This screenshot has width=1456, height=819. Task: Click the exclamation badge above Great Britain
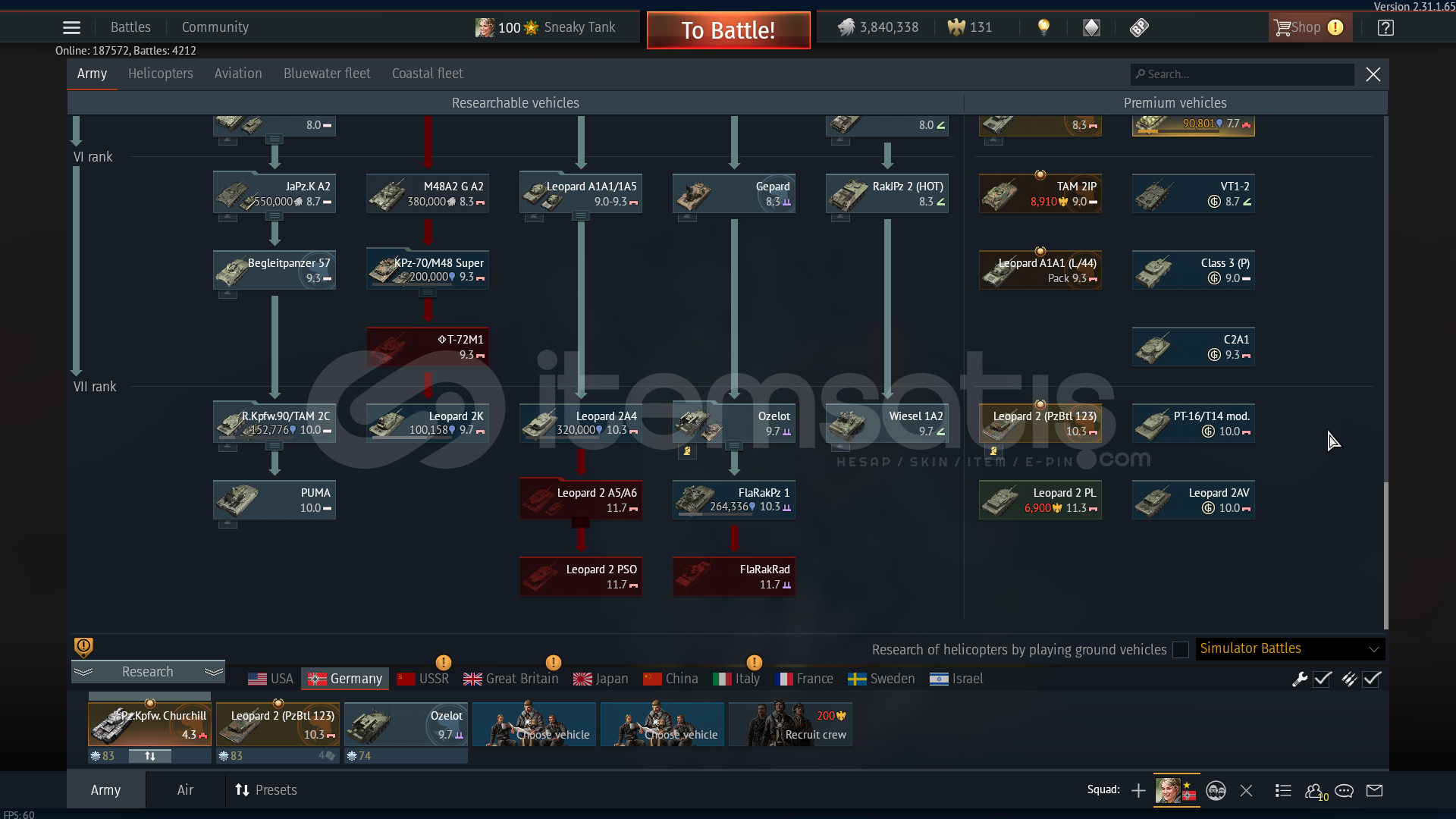tap(554, 663)
